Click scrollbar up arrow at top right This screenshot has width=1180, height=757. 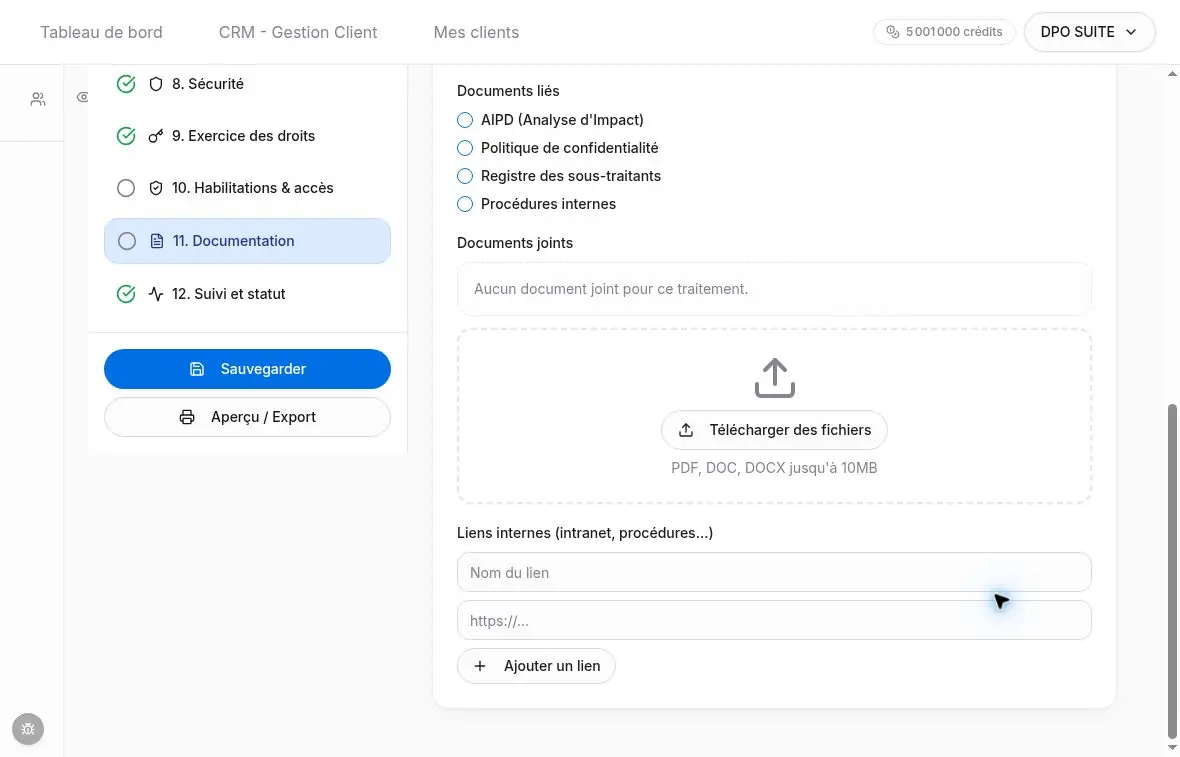coord(1172,74)
